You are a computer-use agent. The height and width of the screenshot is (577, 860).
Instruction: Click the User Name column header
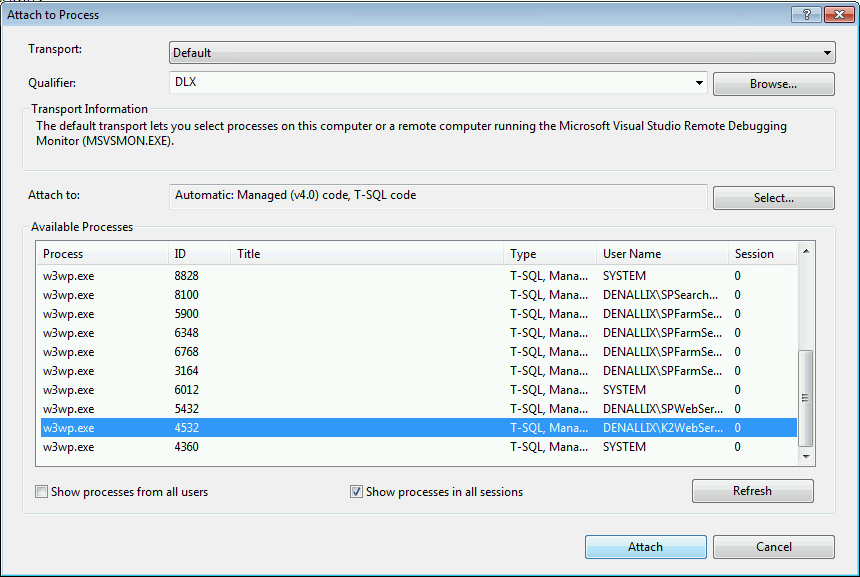click(660, 254)
